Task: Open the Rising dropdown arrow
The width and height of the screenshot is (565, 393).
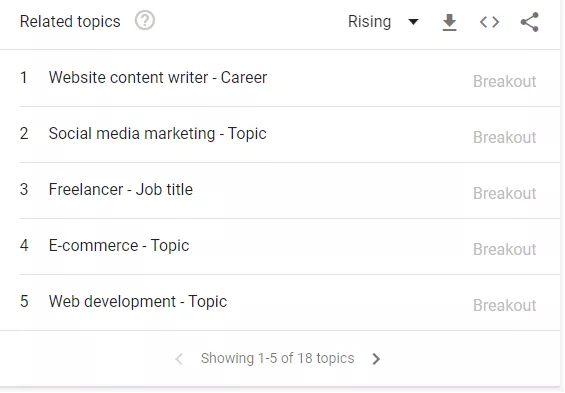Action: pos(413,22)
